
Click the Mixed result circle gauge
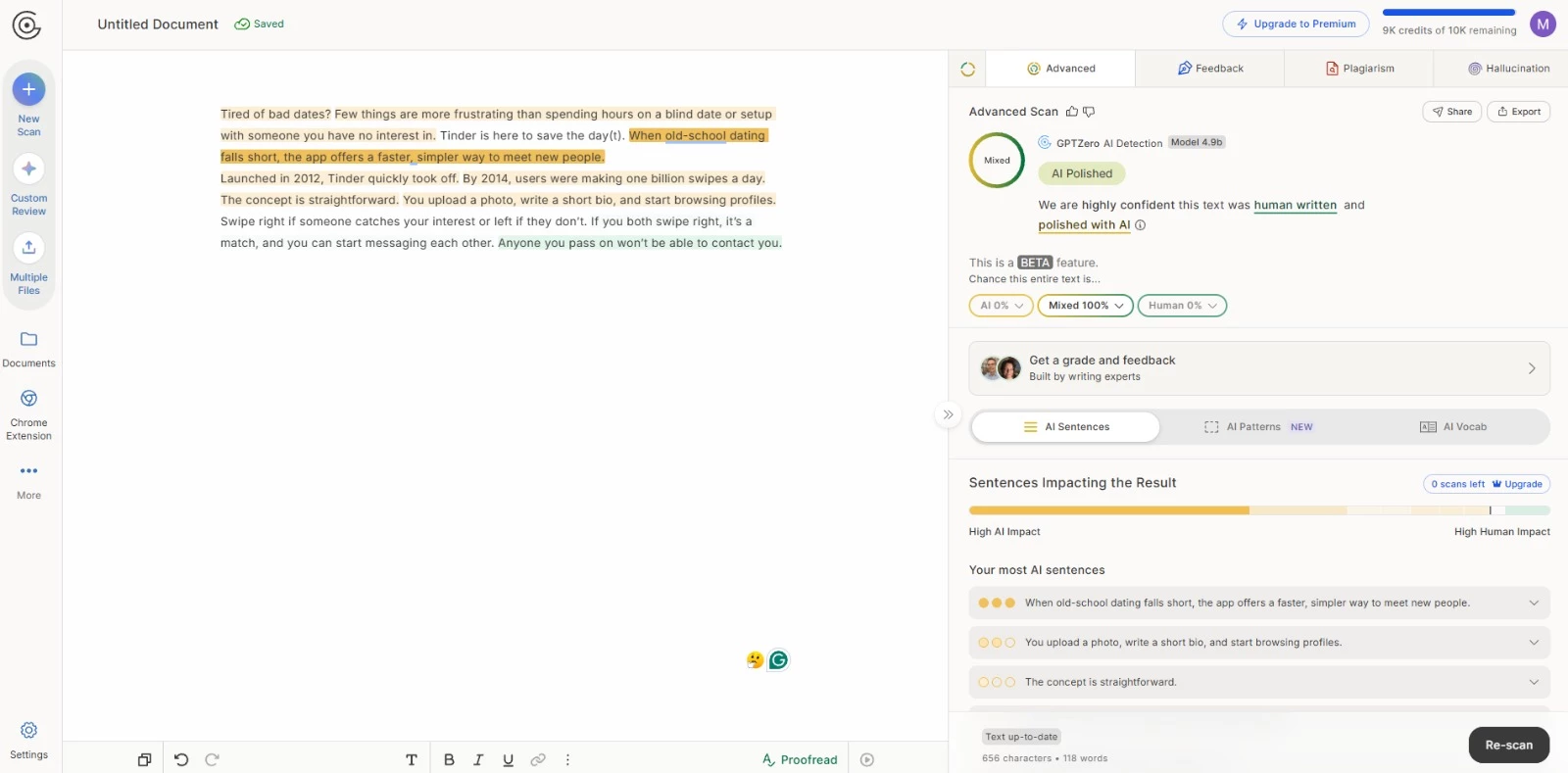click(x=997, y=161)
